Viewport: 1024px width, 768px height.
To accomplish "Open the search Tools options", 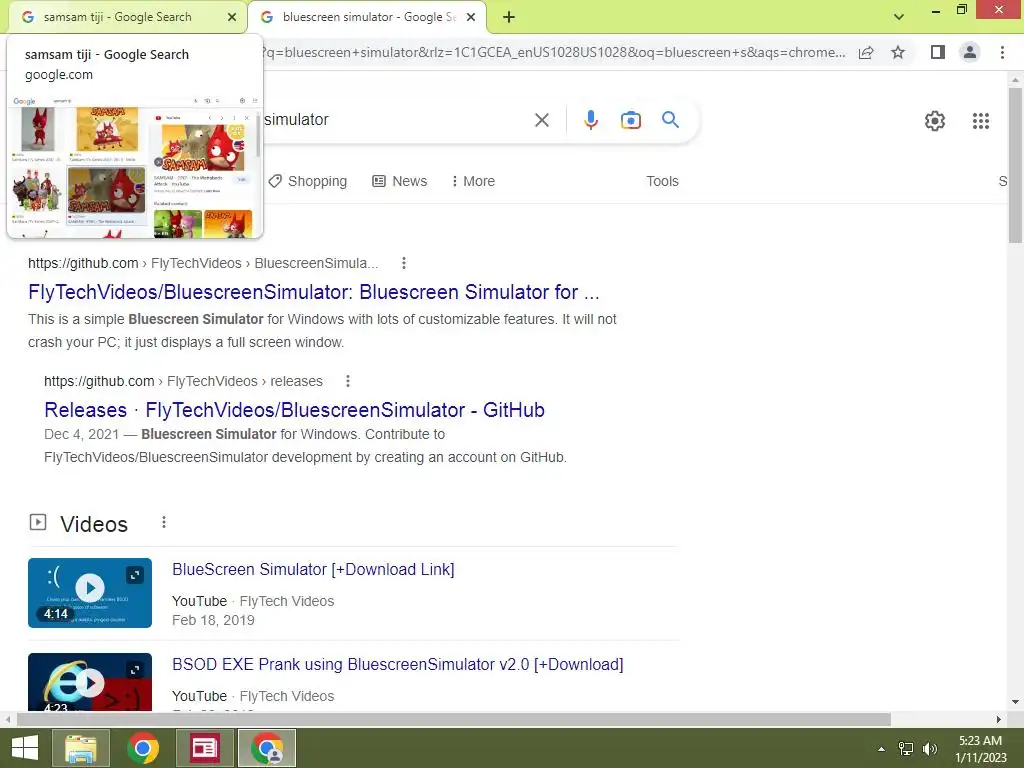I will 662,182.
